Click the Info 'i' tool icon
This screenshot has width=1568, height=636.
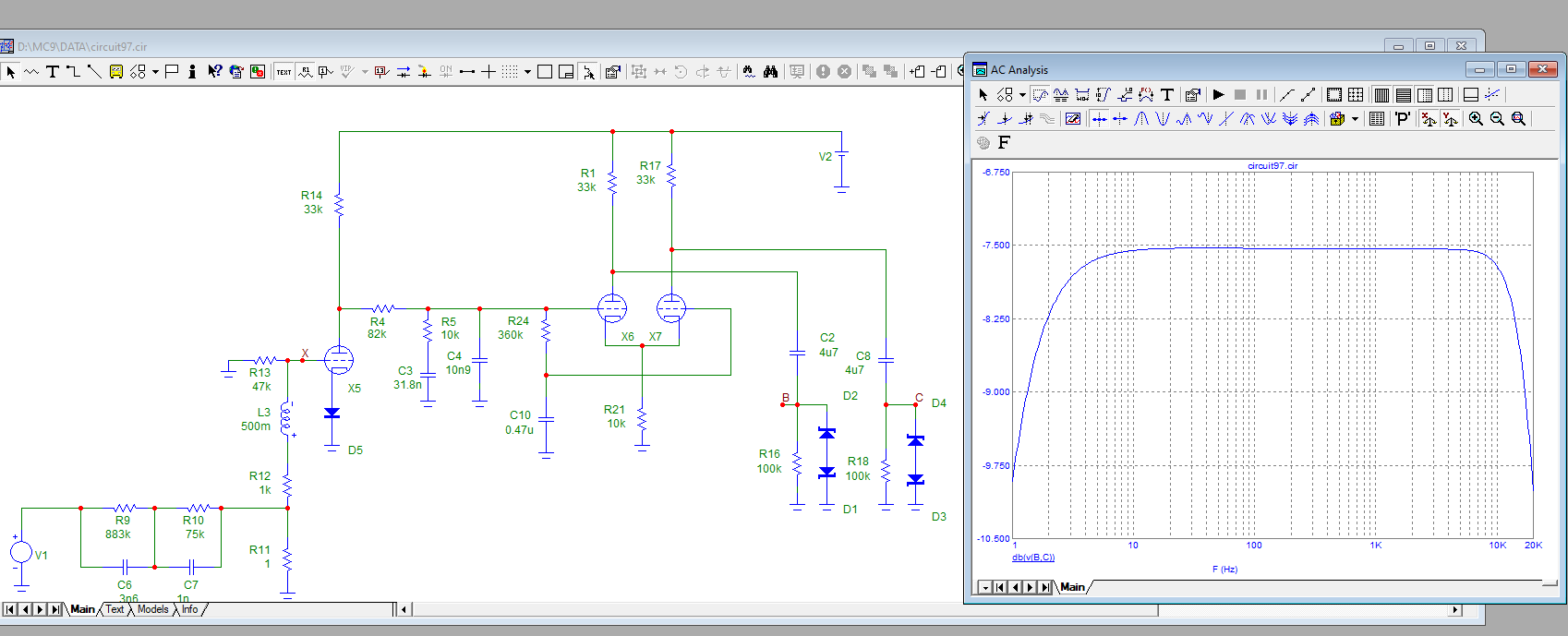click(x=192, y=71)
